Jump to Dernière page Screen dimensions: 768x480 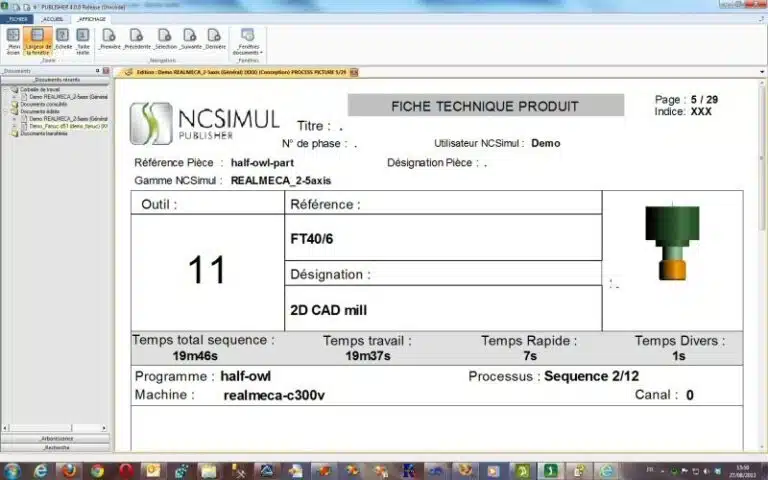point(215,38)
